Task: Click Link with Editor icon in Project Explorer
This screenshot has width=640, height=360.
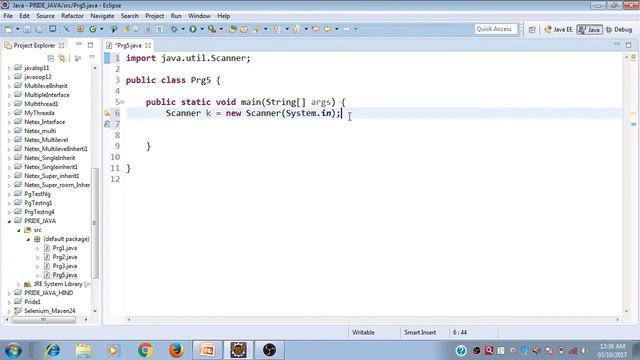Action: tap(62, 58)
